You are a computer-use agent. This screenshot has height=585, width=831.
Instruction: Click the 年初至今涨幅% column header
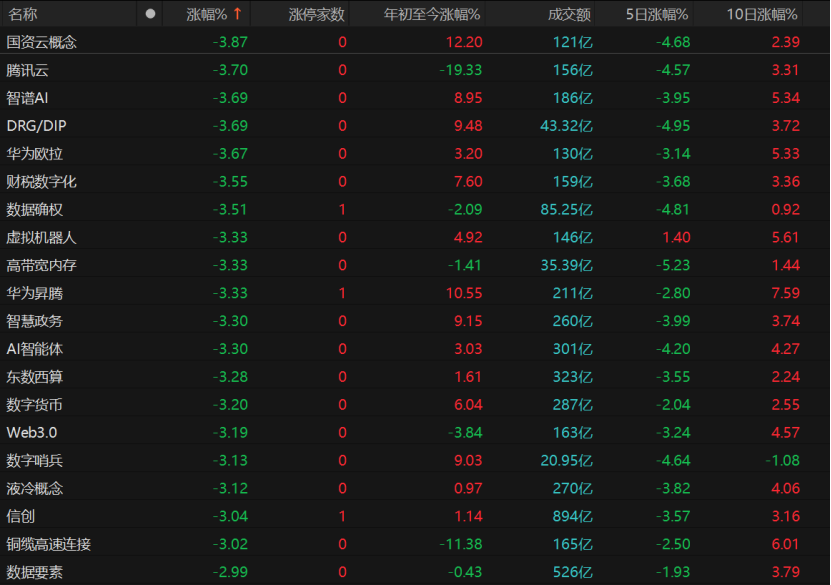point(432,14)
